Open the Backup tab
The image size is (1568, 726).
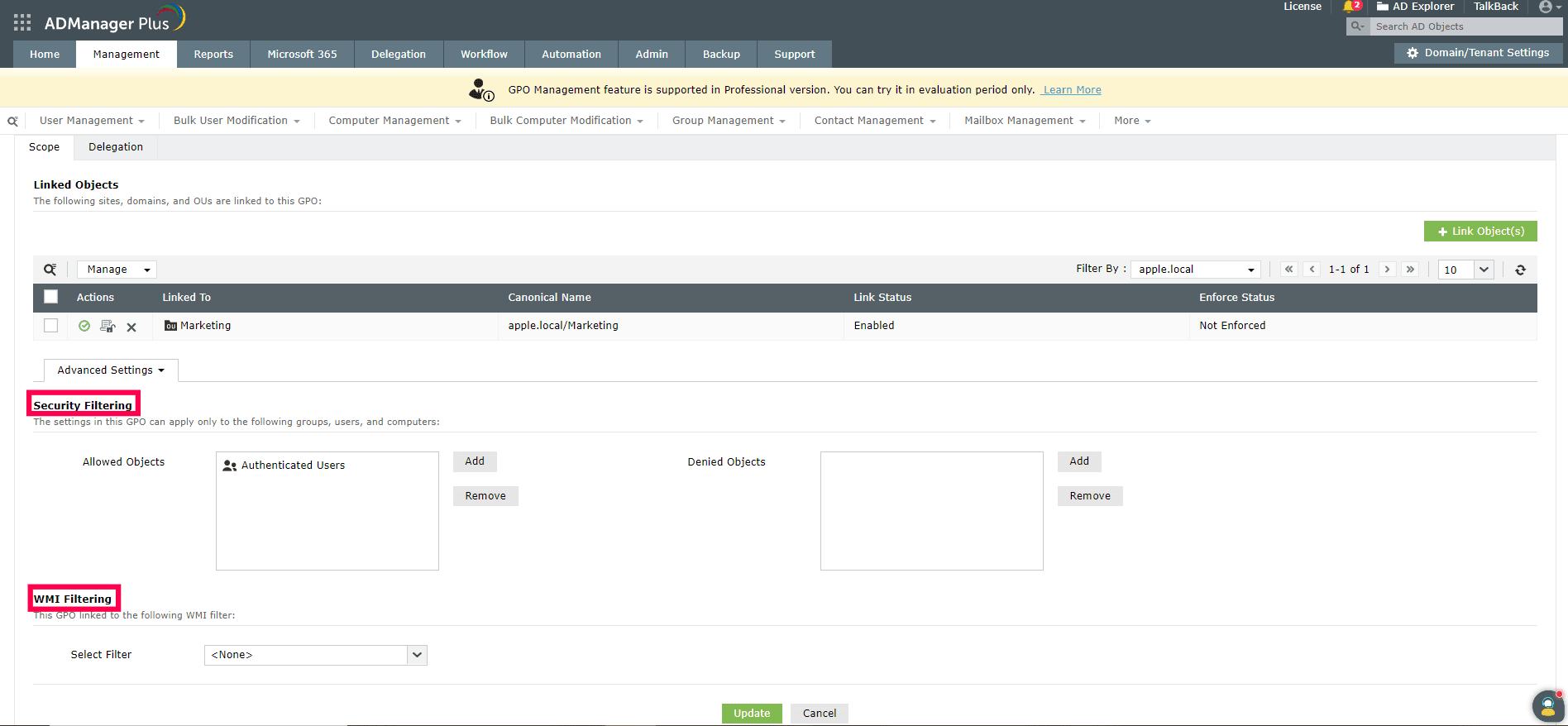coord(721,55)
